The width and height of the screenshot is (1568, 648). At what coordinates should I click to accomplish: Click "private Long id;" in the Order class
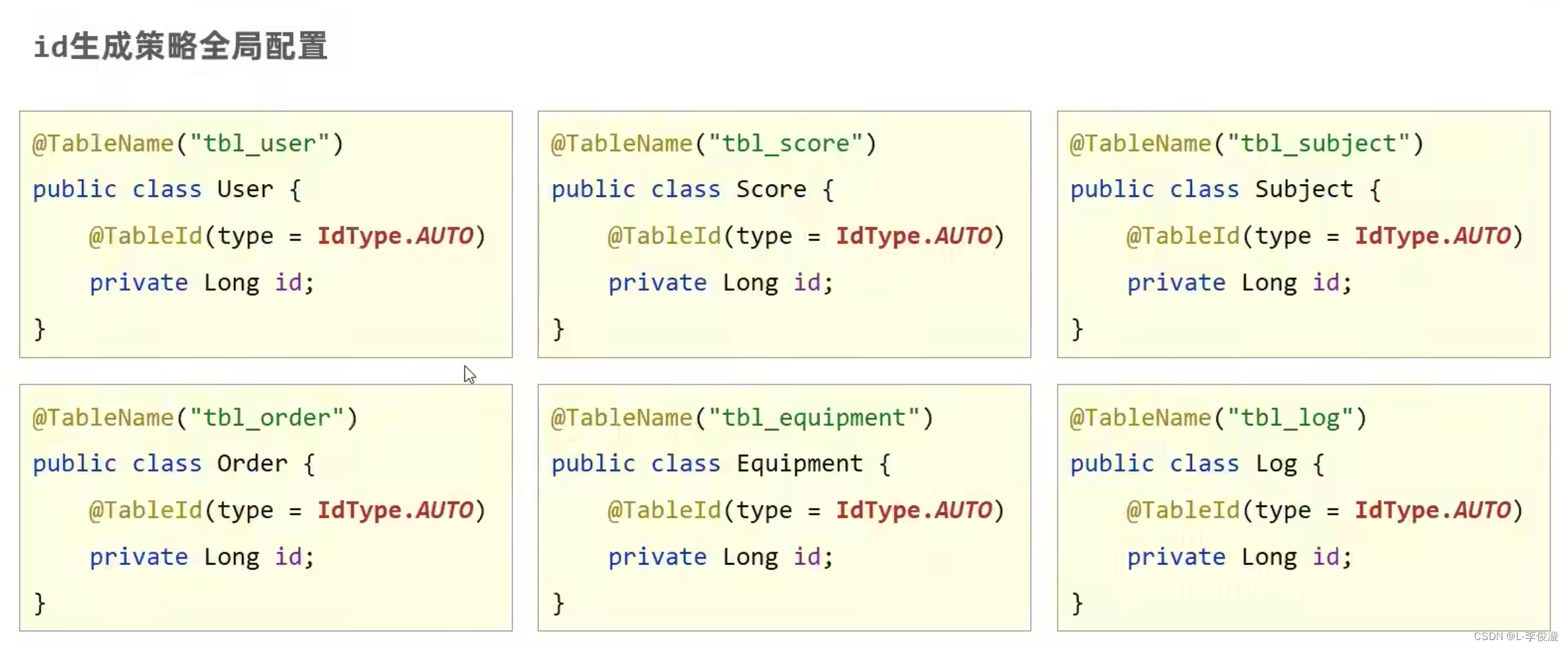point(202,557)
